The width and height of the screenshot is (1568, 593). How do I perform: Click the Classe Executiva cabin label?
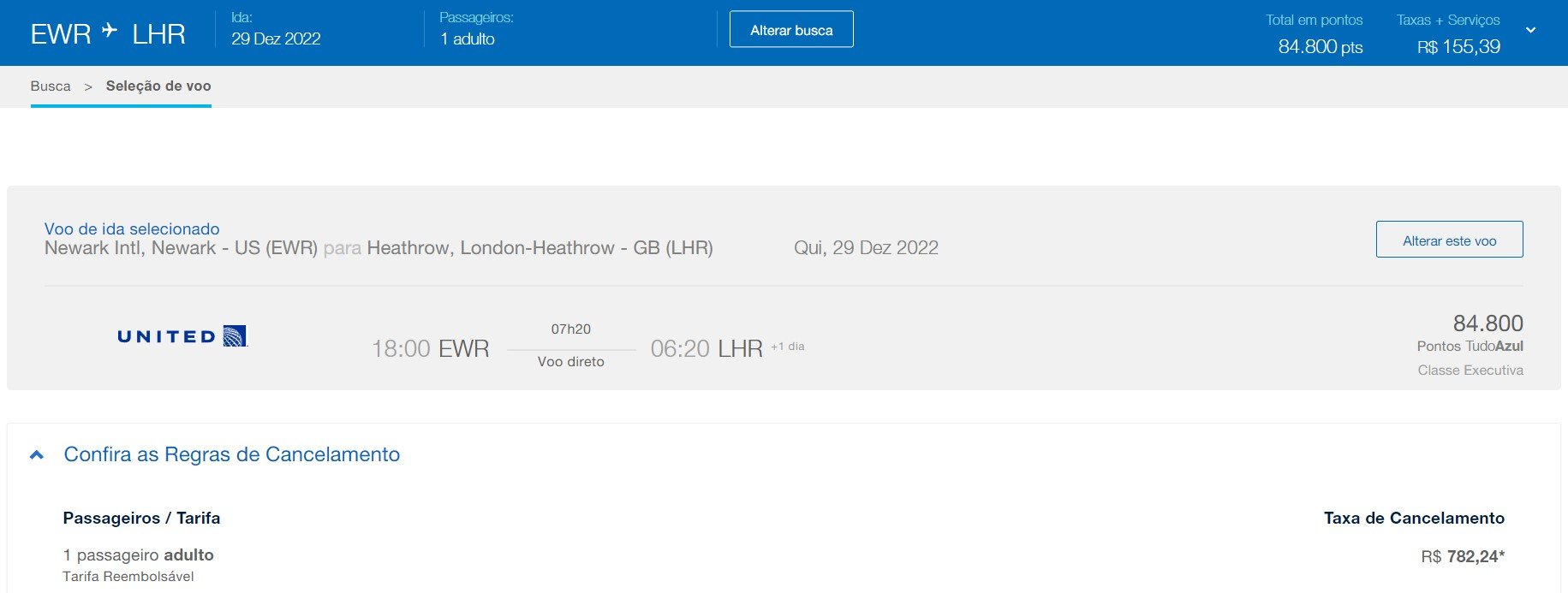(1470, 371)
